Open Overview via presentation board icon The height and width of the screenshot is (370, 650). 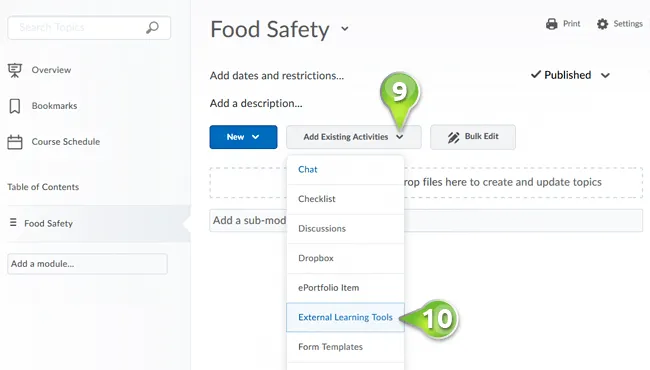(x=15, y=70)
